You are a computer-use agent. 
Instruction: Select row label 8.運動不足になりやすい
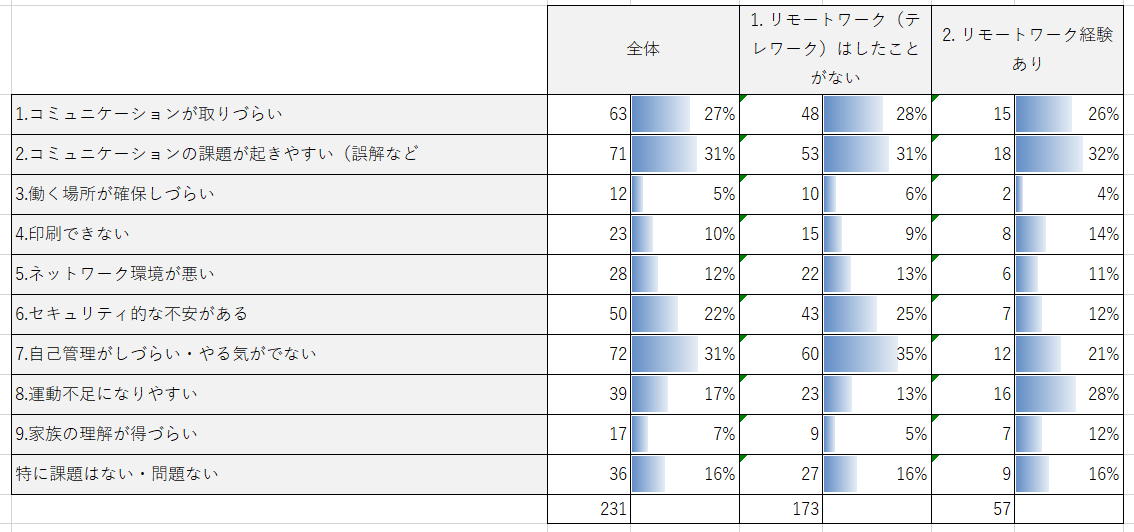[279, 394]
